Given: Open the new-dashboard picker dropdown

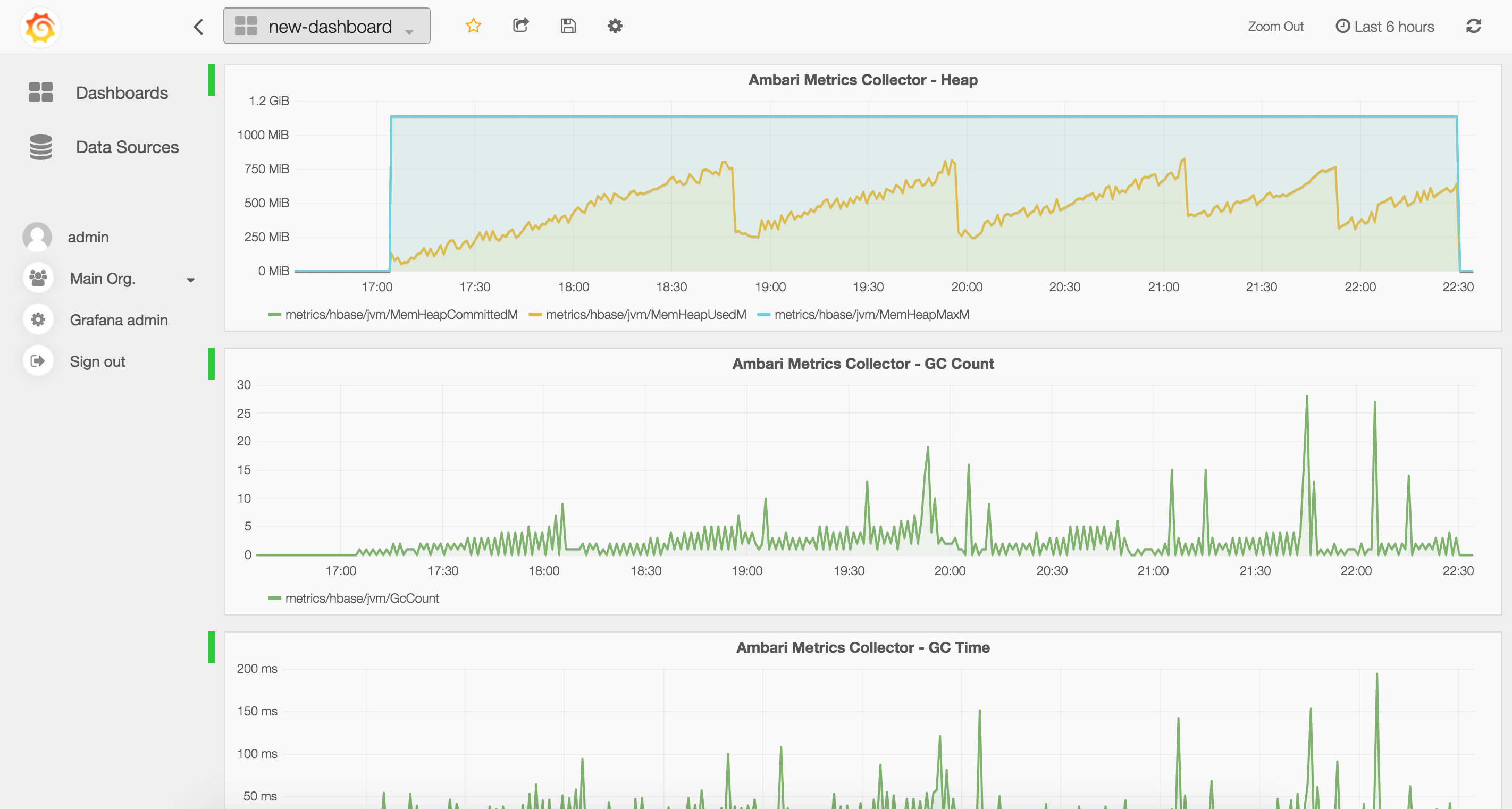Looking at the screenshot, I should [326, 27].
